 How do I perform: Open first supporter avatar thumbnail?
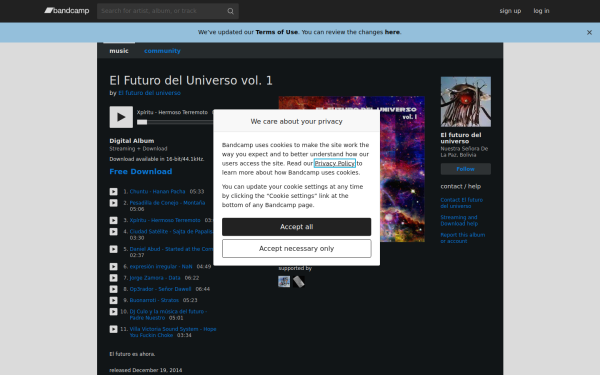284,282
